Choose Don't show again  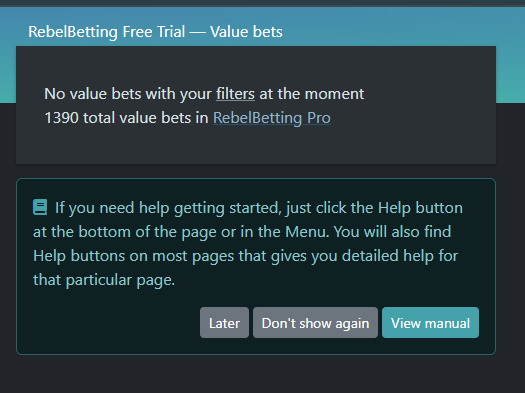tap(315, 323)
